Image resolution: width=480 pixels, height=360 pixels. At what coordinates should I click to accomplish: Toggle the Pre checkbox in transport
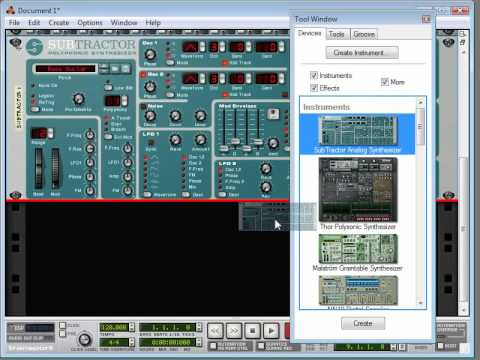62,333
